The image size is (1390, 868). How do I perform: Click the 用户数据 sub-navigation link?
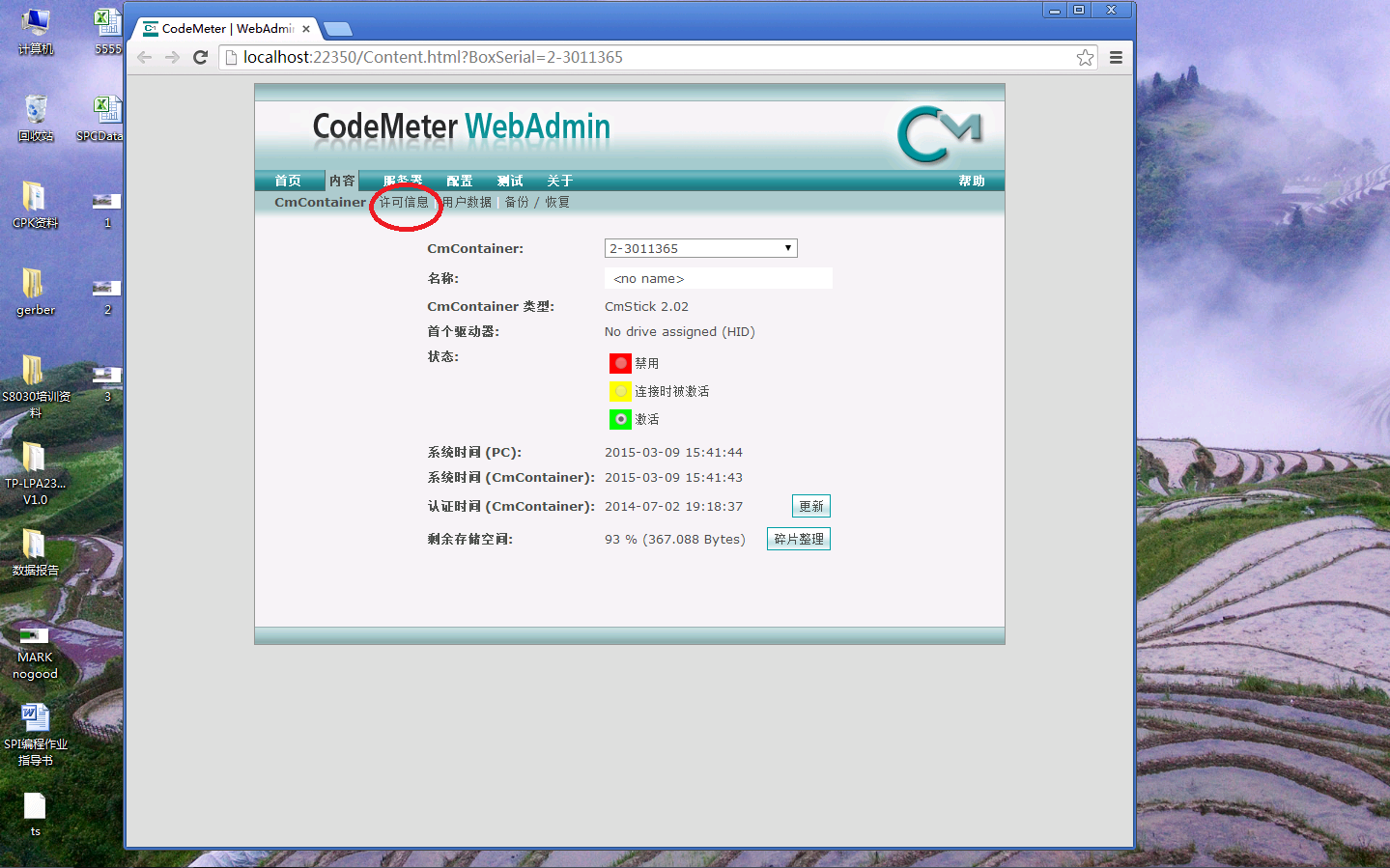(468, 202)
